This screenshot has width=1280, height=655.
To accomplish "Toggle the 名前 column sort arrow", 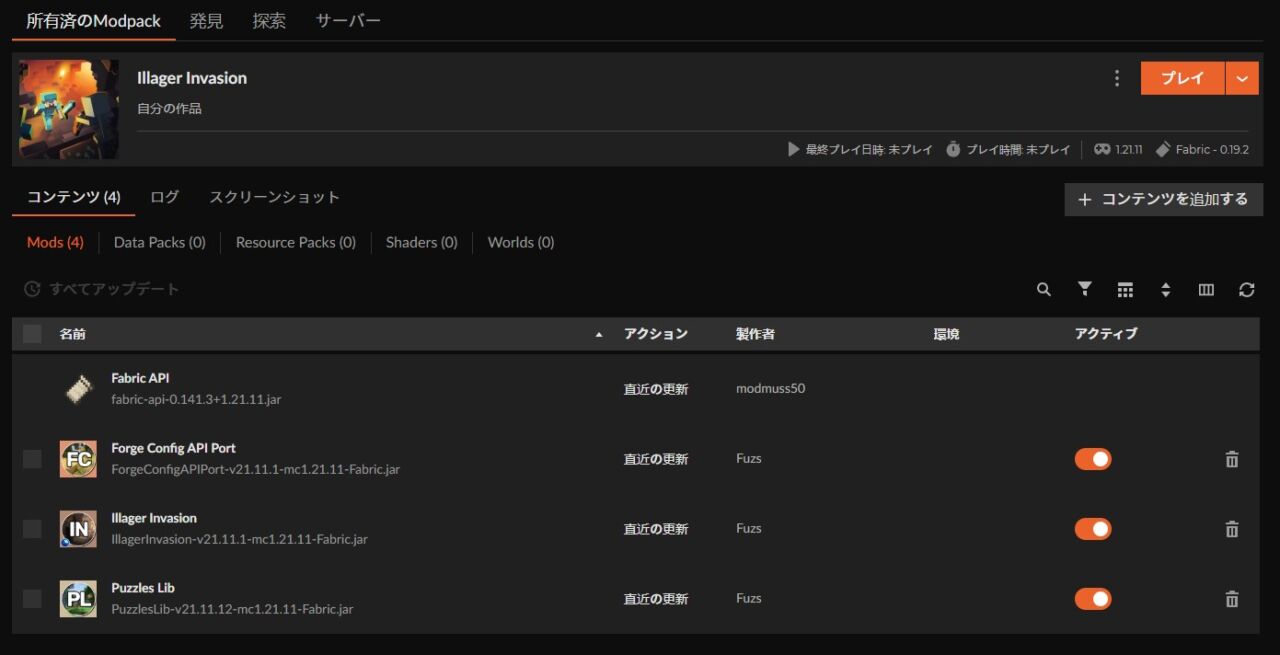I will pyautogui.click(x=601, y=334).
